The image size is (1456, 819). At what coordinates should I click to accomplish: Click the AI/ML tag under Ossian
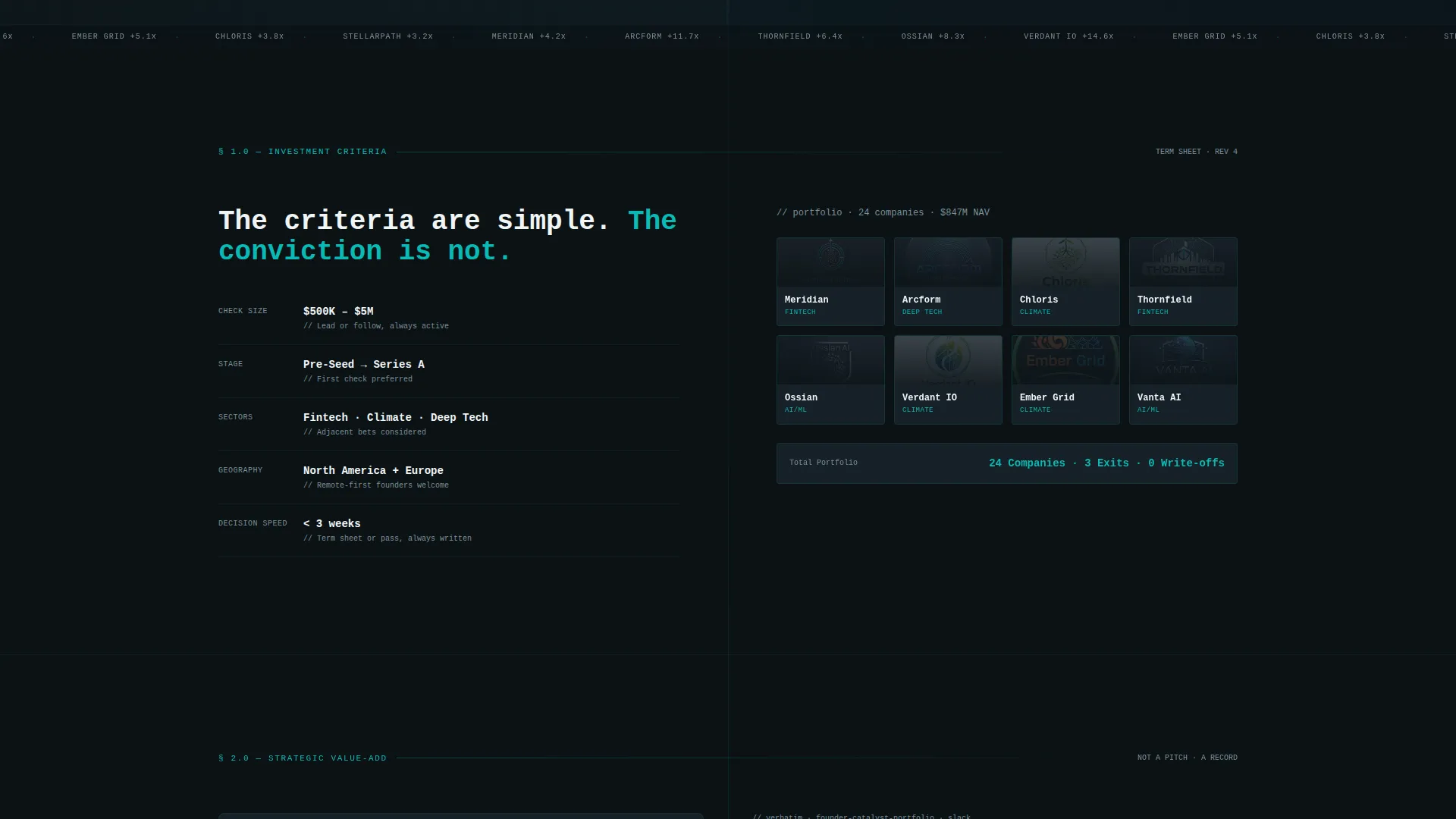click(x=795, y=409)
